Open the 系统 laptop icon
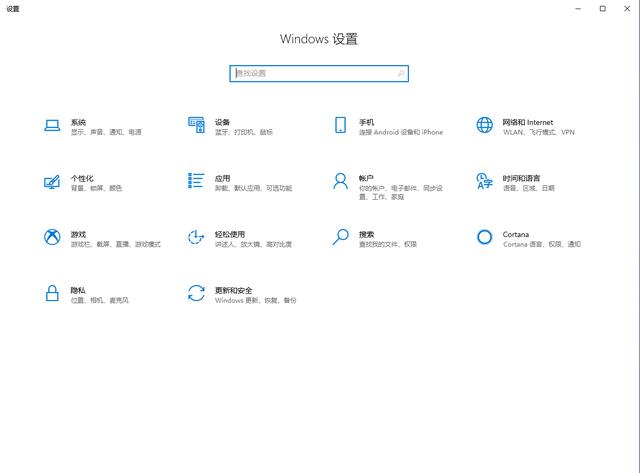 click(52, 125)
